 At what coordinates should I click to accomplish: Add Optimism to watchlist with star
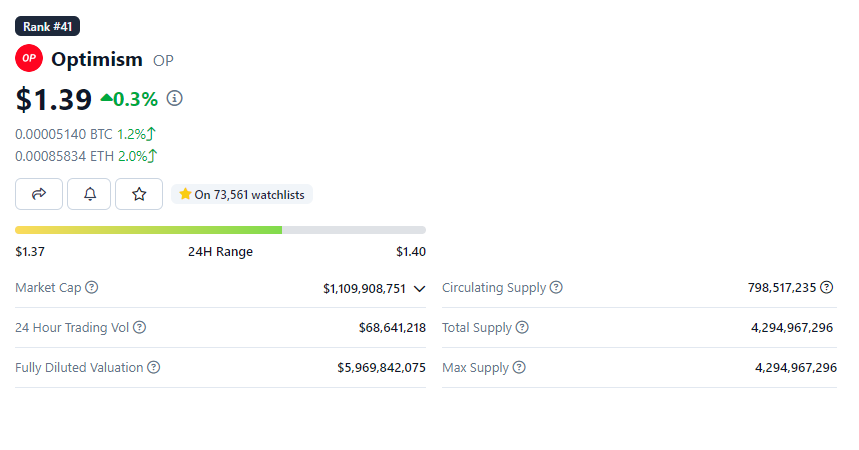(139, 194)
